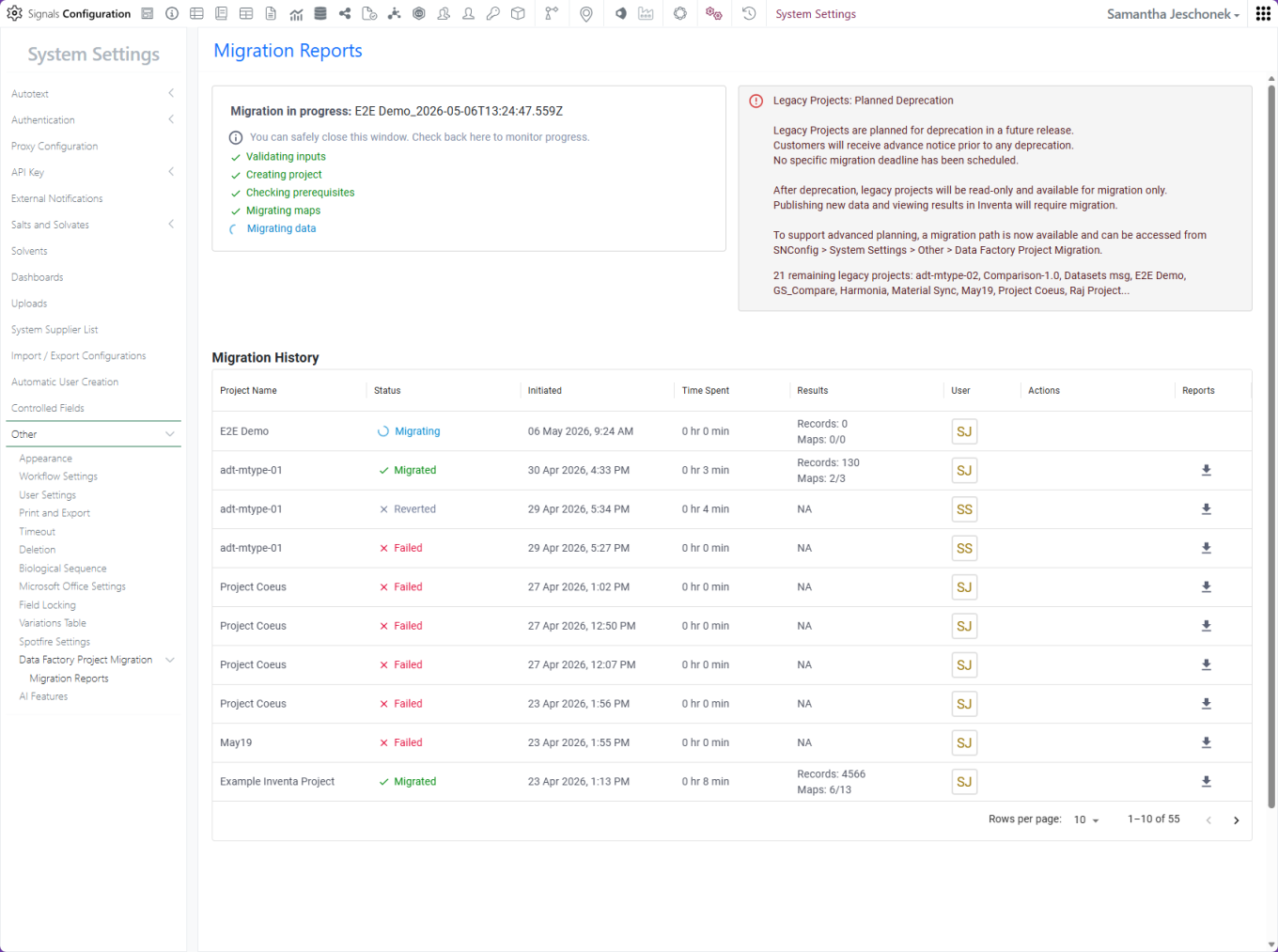
Task: Open the database stack icon in toolbar
Action: 320,14
